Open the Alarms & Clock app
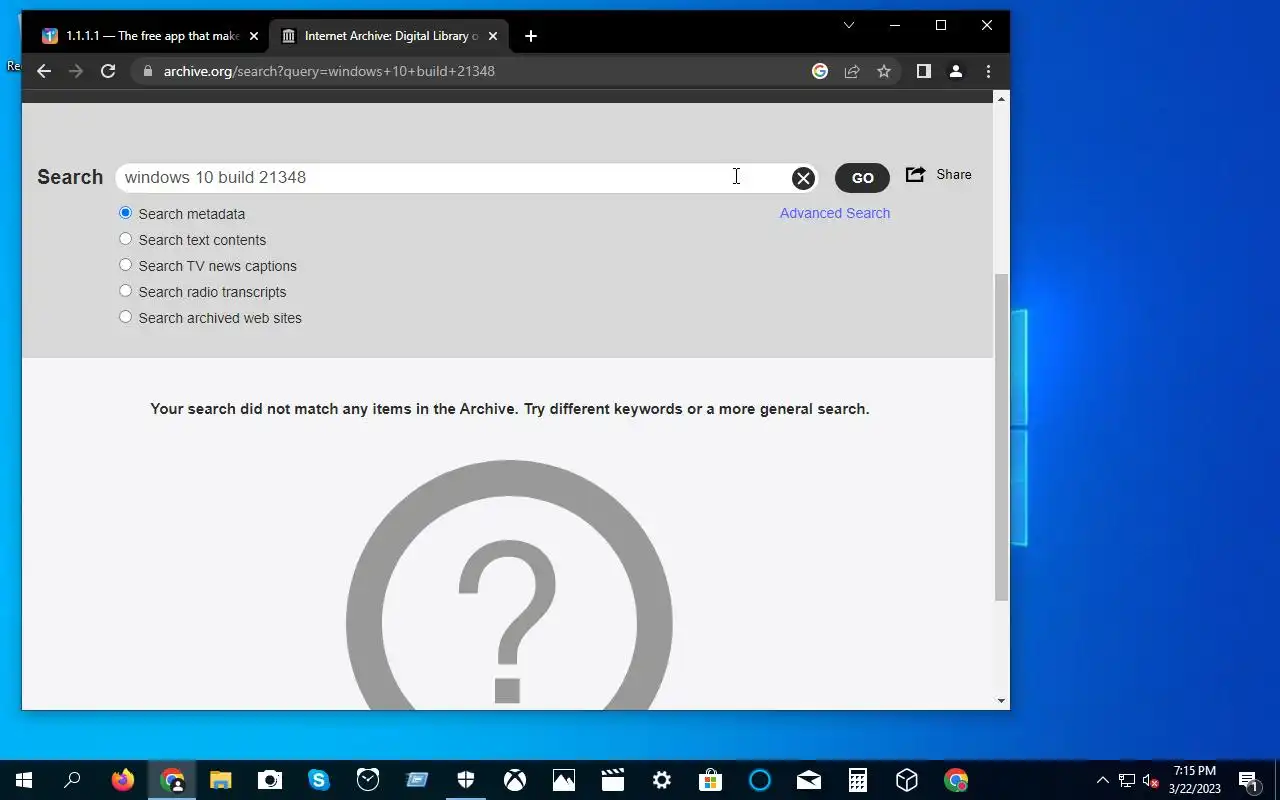This screenshot has height=800, width=1280. 368,780
